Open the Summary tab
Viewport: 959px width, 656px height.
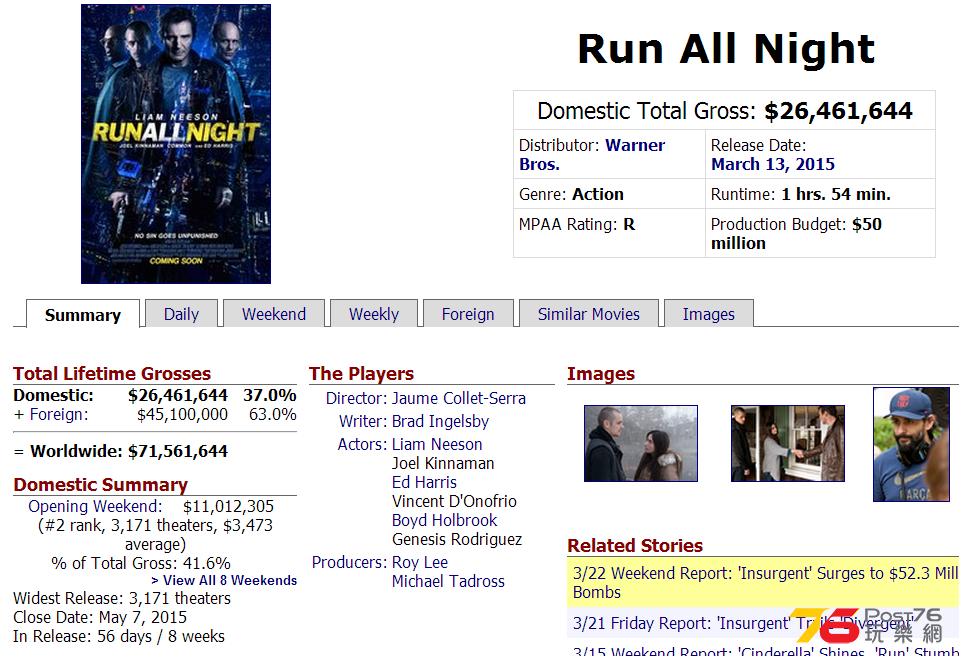pos(83,315)
